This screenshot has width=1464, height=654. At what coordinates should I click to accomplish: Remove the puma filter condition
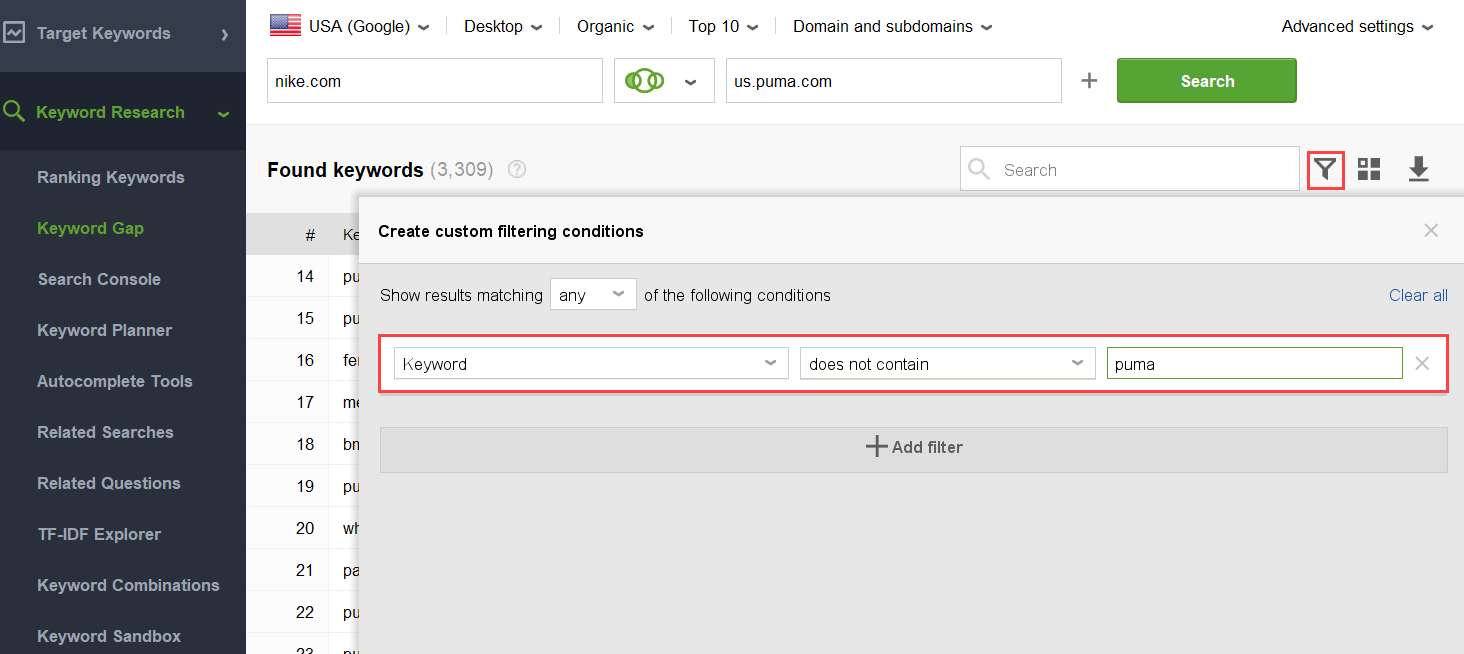click(x=1422, y=364)
